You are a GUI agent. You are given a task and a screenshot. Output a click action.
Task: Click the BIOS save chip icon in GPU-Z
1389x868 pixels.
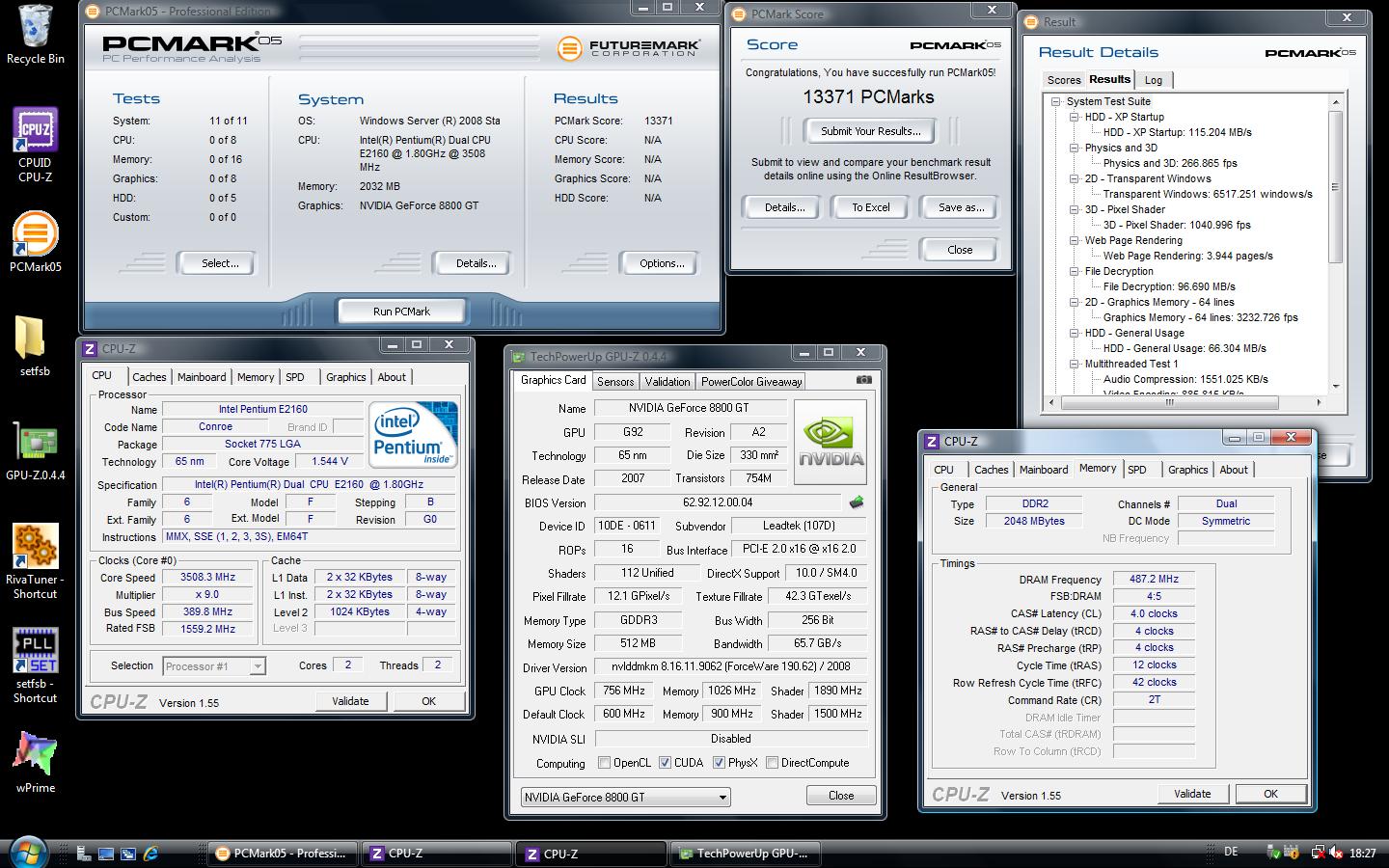[x=856, y=502]
